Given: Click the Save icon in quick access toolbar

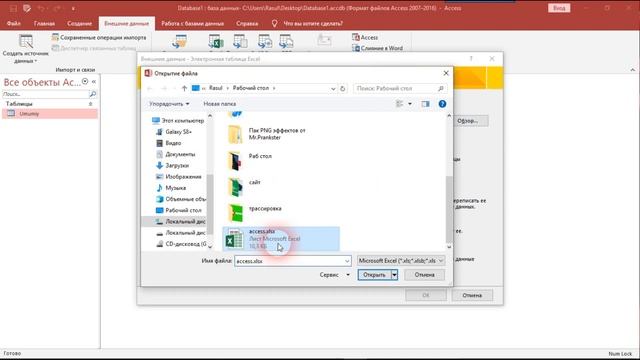Looking at the screenshot, I should [13, 8].
